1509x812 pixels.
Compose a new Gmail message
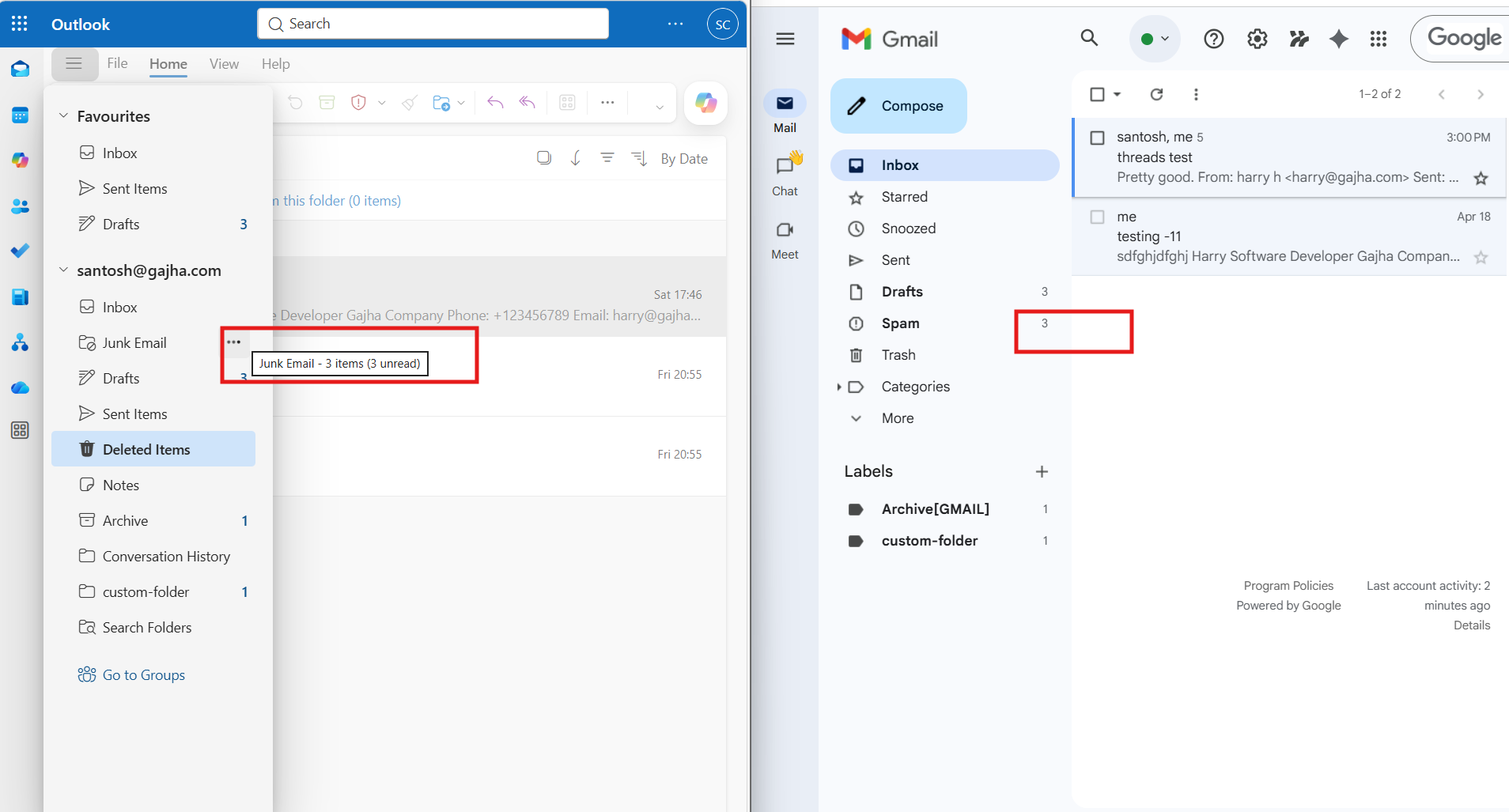(x=898, y=106)
